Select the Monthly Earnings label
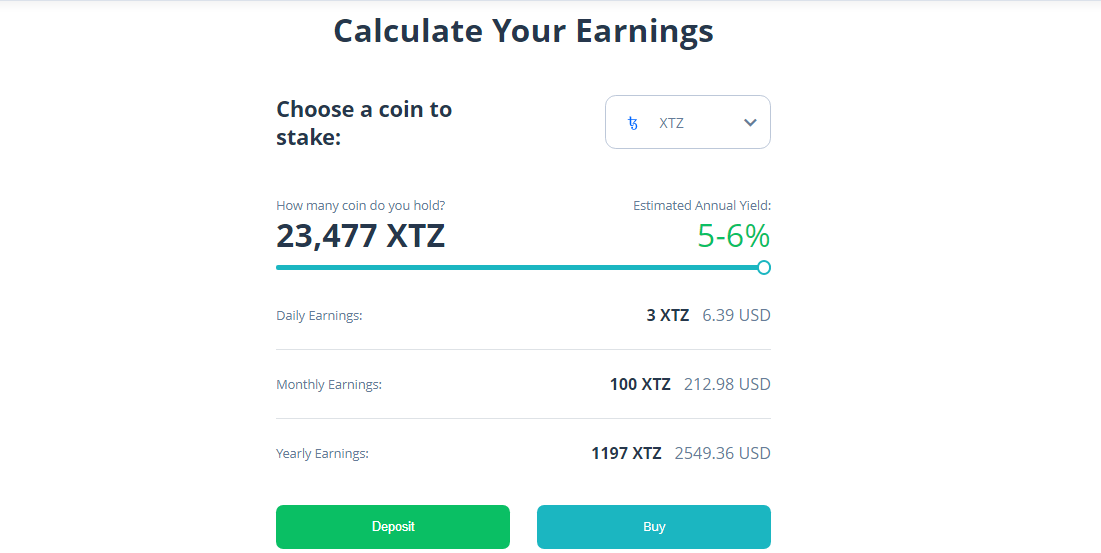This screenshot has width=1101, height=553. click(x=329, y=385)
